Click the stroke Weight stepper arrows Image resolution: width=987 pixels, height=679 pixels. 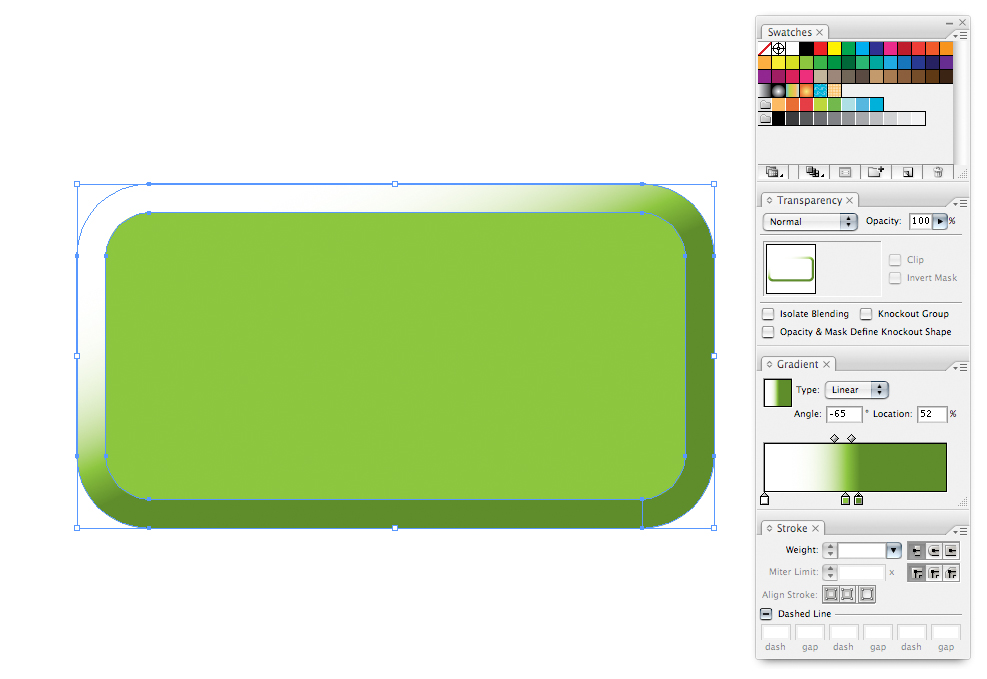pos(830,551)
